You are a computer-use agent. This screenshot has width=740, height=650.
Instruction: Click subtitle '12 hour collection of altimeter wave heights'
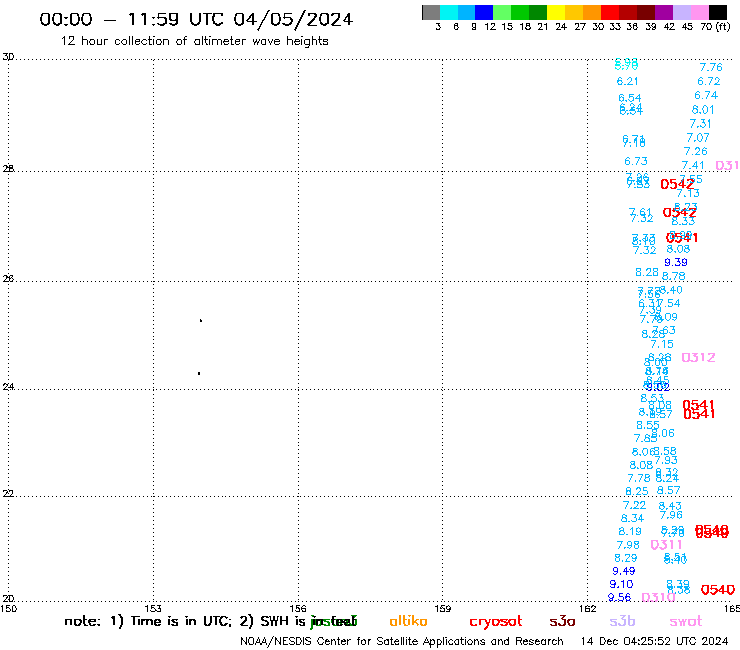194,41
